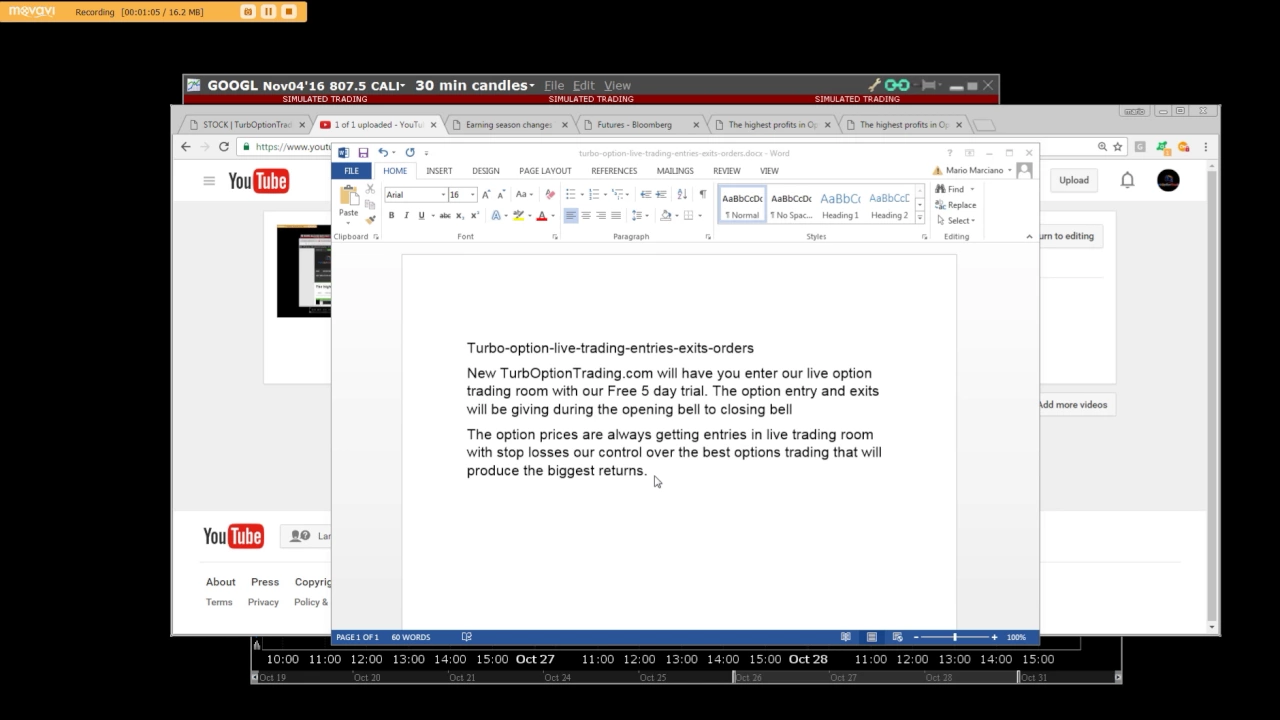Click the Decrease Indent icon
1280x720 pixels.
(646, 194)
